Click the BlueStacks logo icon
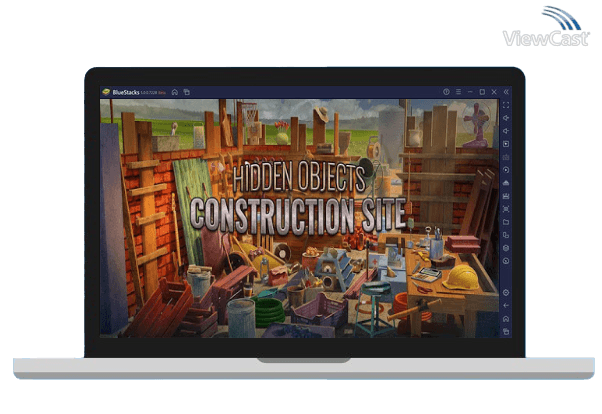Screen dimensions: 602x414 pos(106,92)
